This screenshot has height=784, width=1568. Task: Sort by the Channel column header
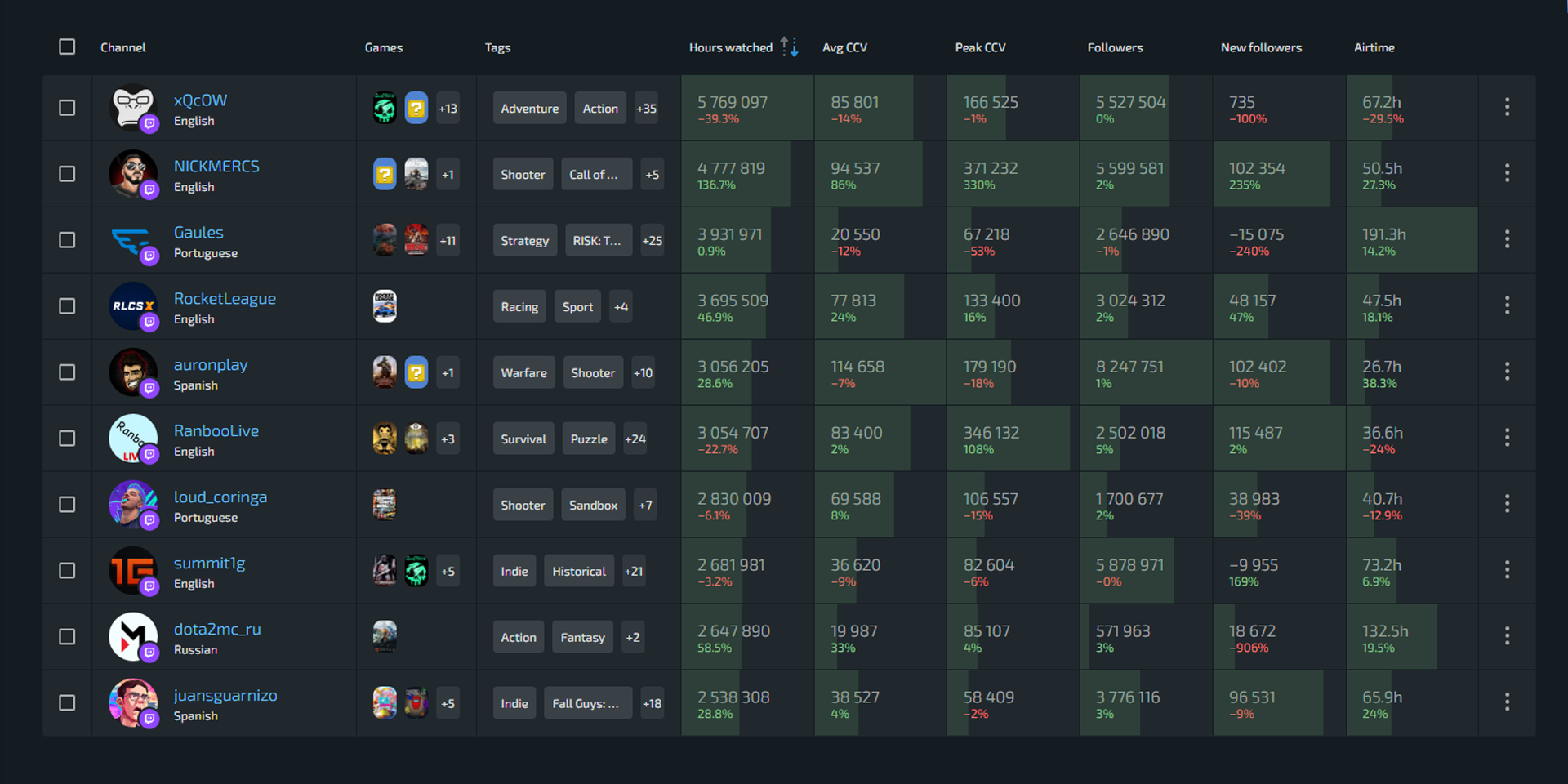click(x=122, y=47)
